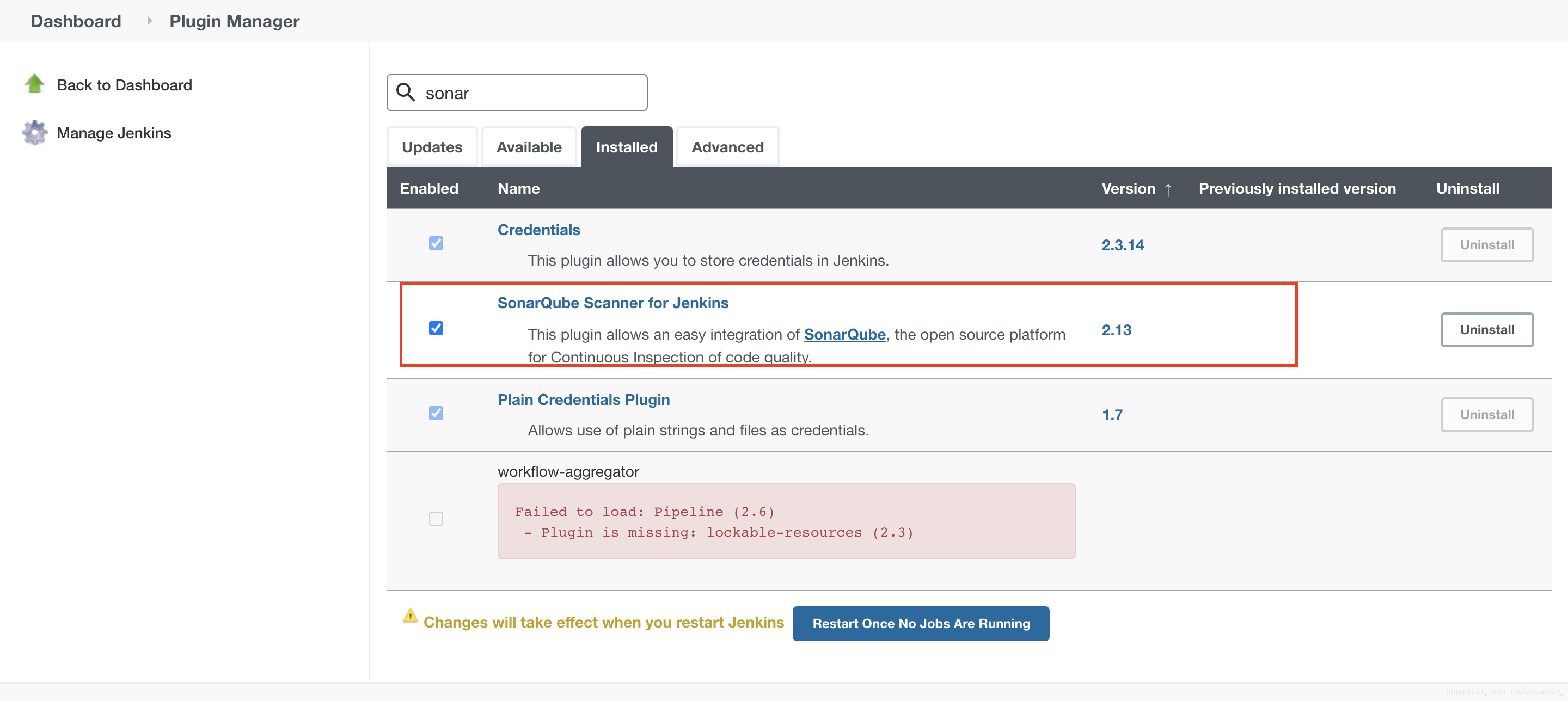Click the yellow restart warning icon
The height and width of the screenshot is (701, 1568).
click(x=411, y=616)
